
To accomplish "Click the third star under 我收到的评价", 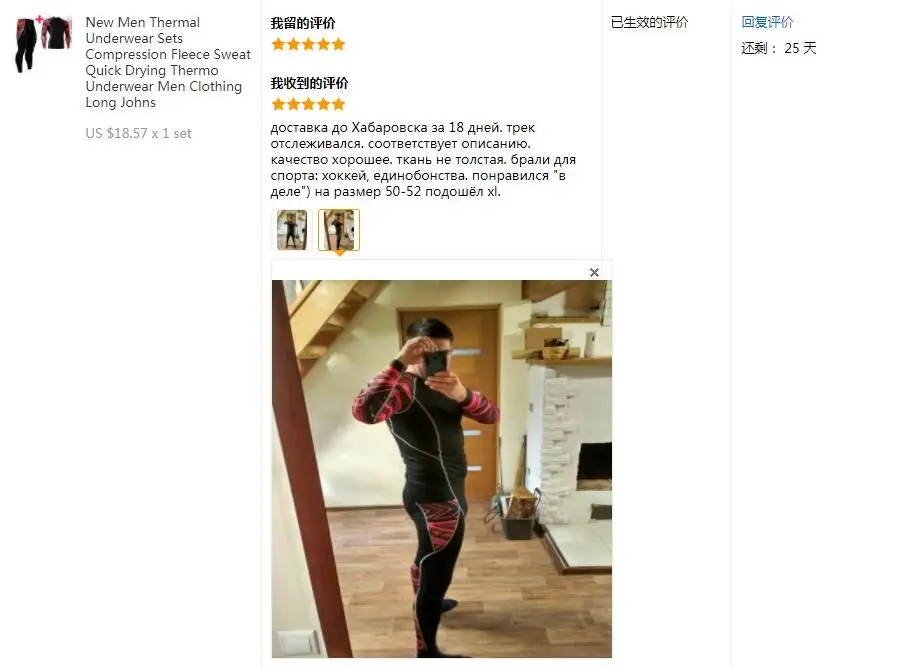I will click(308, 105).
